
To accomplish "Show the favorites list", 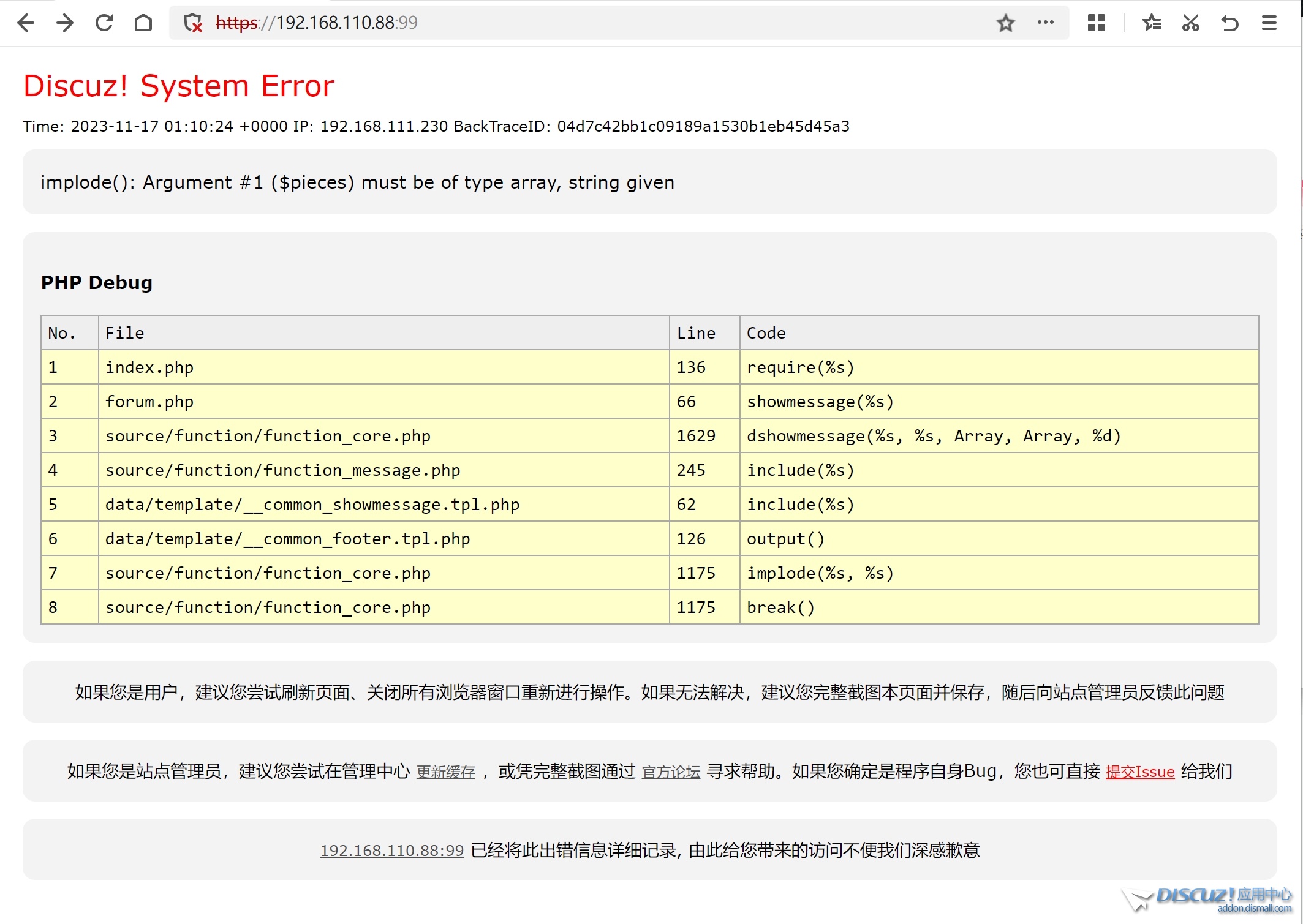I will click(1152, 23).
